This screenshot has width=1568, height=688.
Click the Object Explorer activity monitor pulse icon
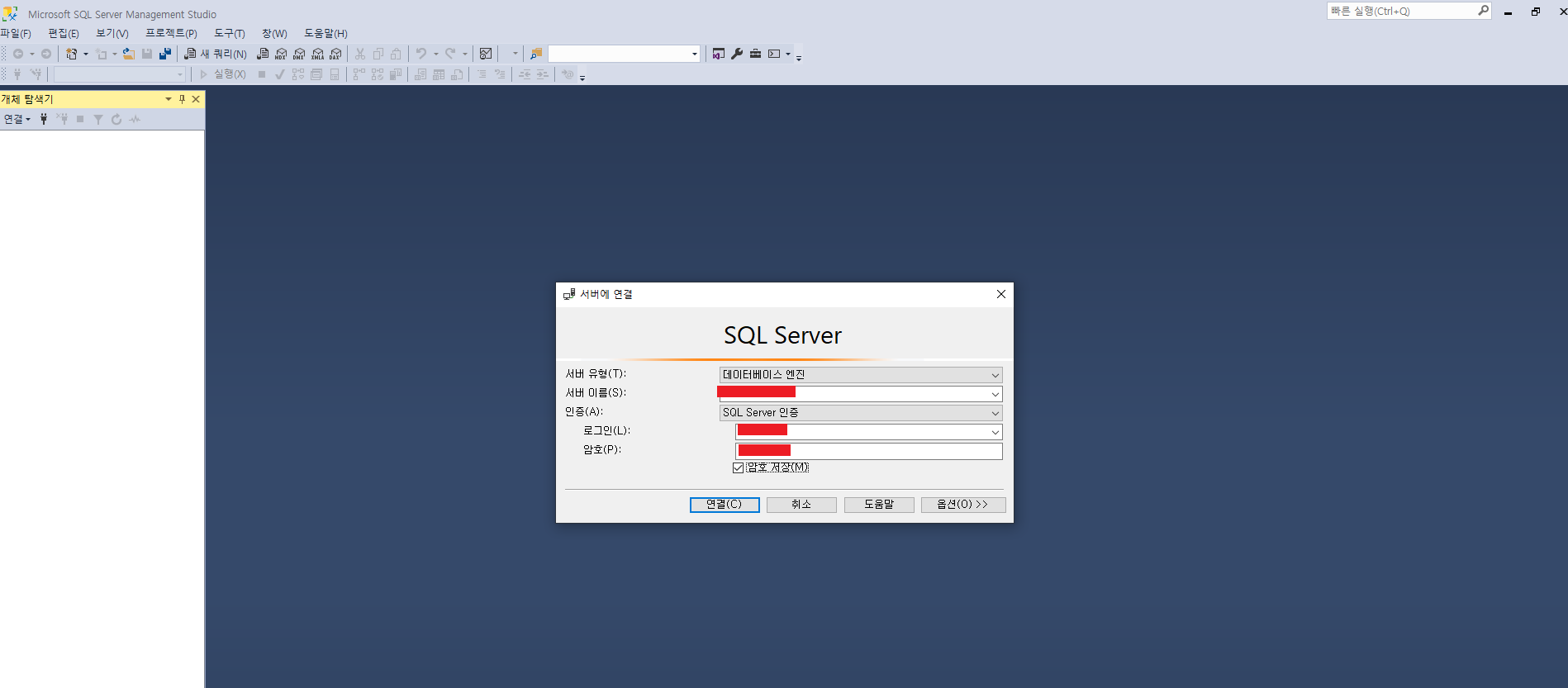(x=135, y=119)
